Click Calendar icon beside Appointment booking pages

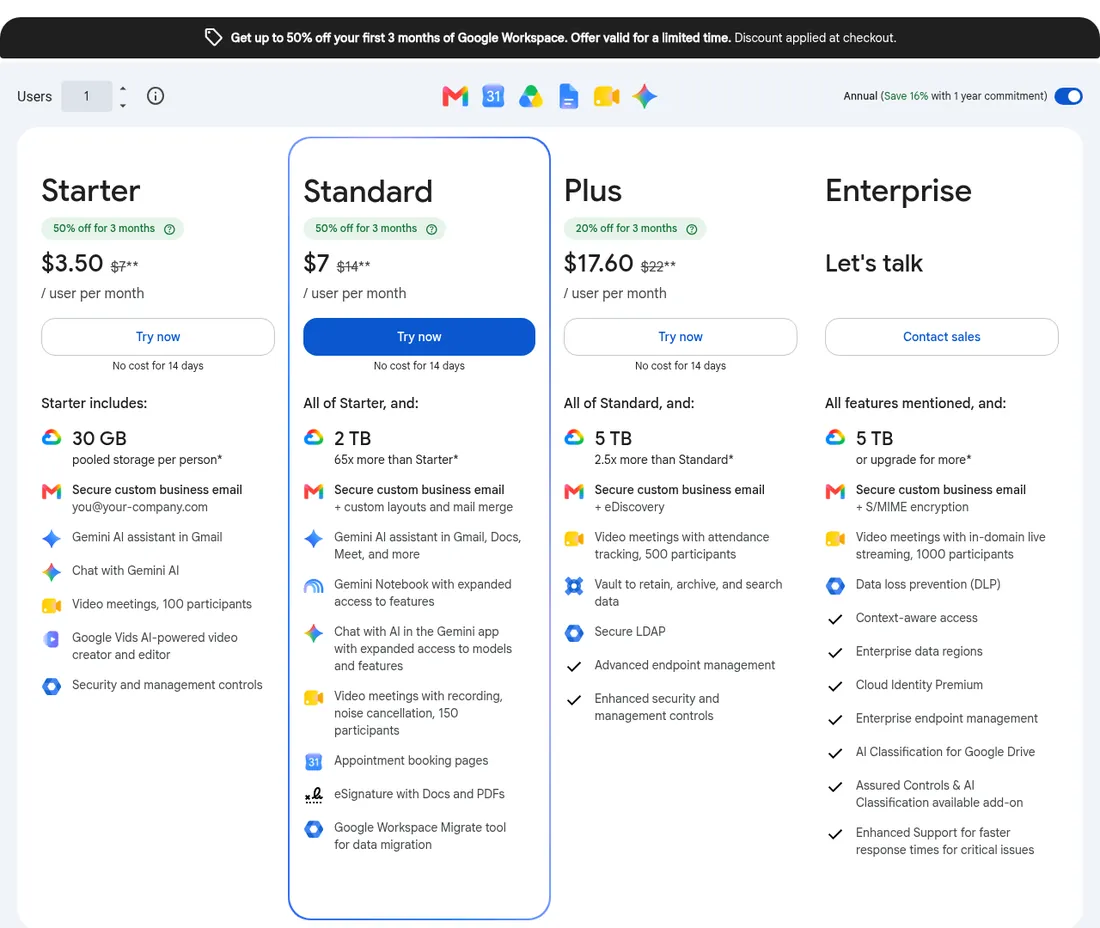(314, 762)
